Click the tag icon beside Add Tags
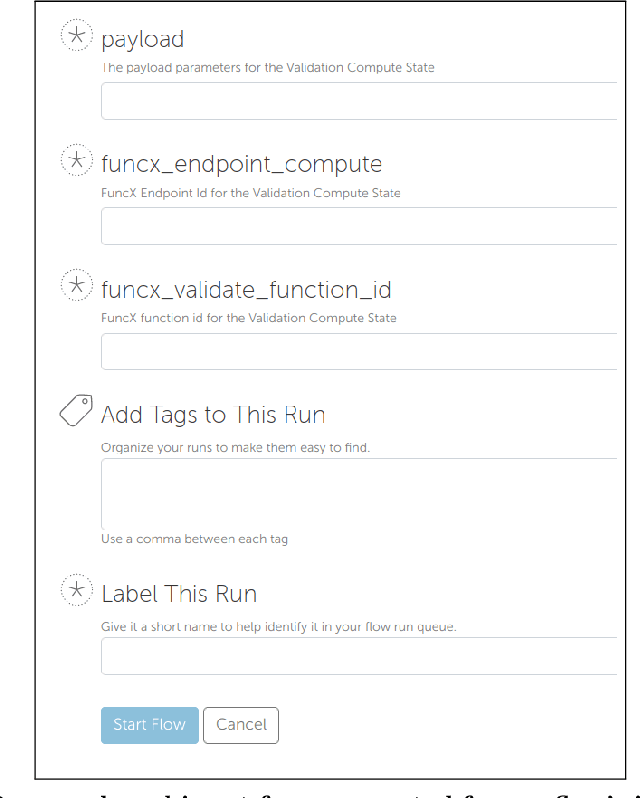 (x=76, y=411)
